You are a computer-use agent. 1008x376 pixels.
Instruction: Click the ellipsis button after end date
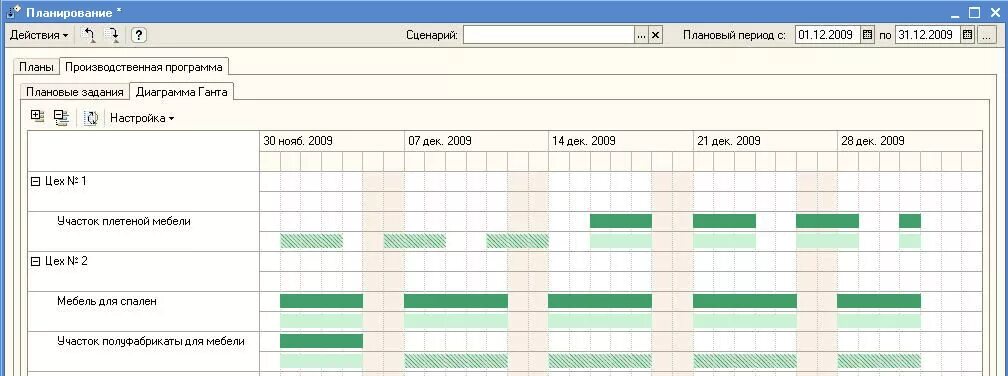[987, 35]
